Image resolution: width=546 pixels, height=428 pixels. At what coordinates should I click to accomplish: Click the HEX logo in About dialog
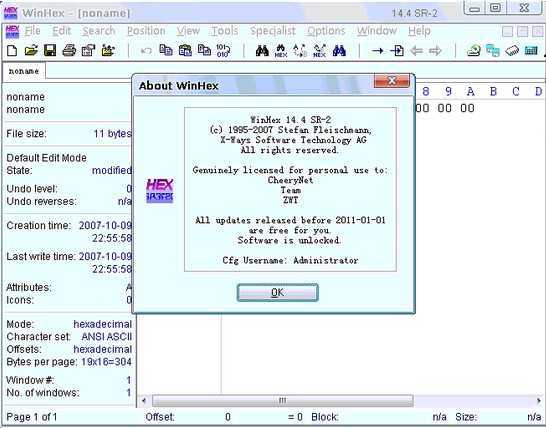(159, 190)
